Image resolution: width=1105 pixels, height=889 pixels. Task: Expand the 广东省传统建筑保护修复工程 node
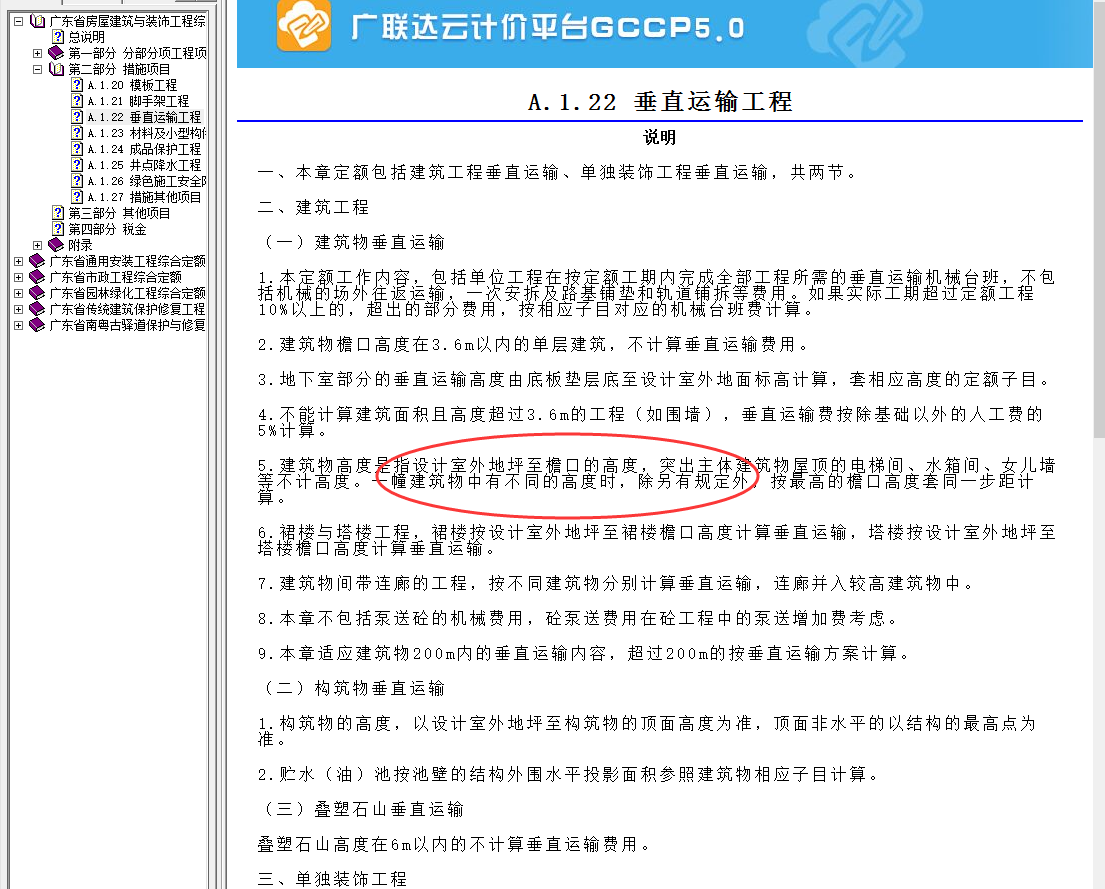pyautogui.click(x=19, y=309)
